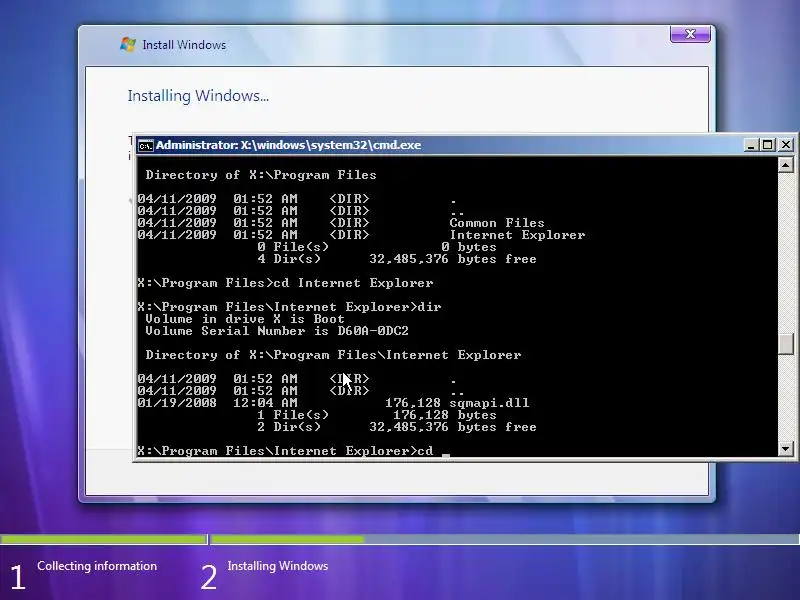Click the "Install Windows" dialog title text
The width and height of the screenshot is (800, 600).
184,45
